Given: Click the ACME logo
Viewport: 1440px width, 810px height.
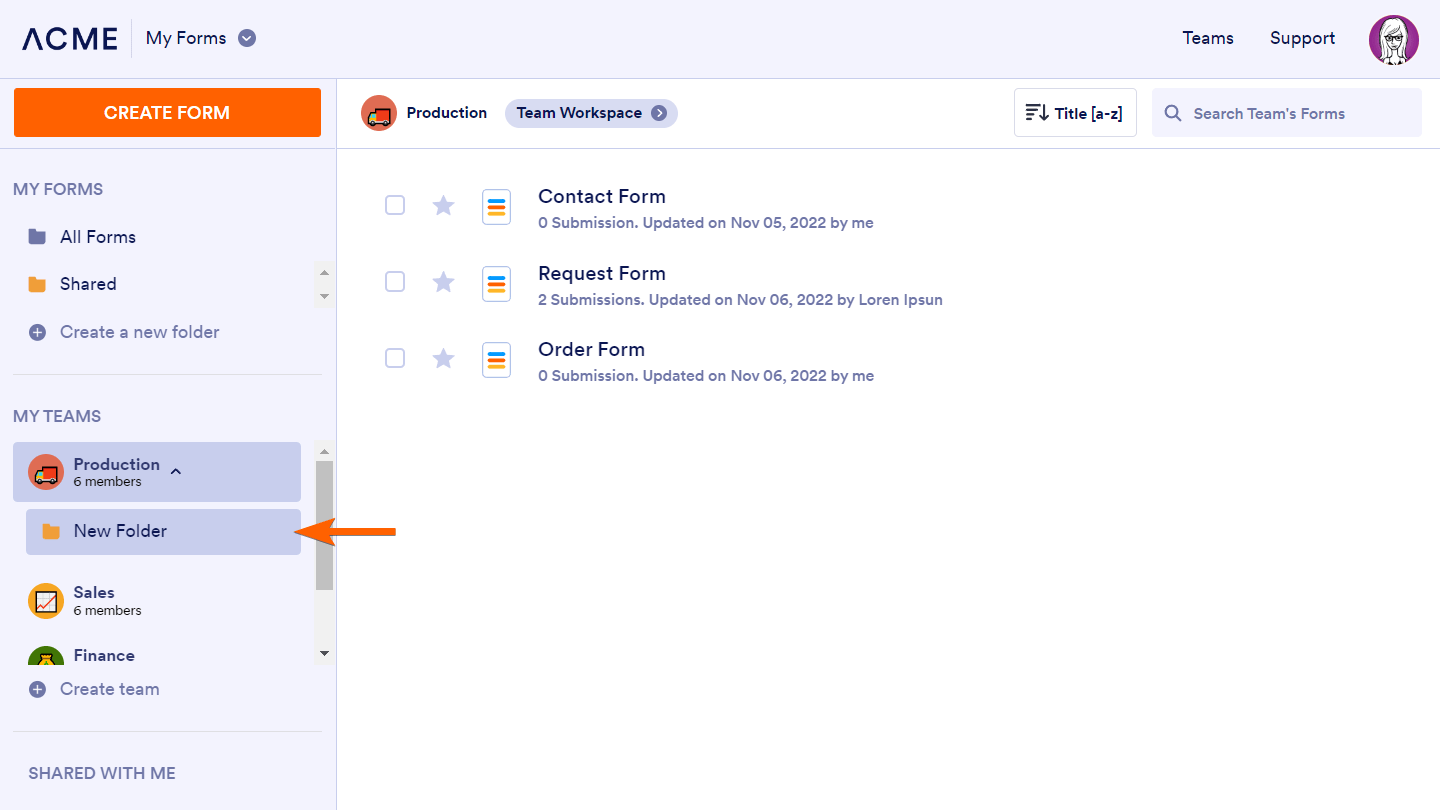Looking at the screenshot, I should point(70,39).
